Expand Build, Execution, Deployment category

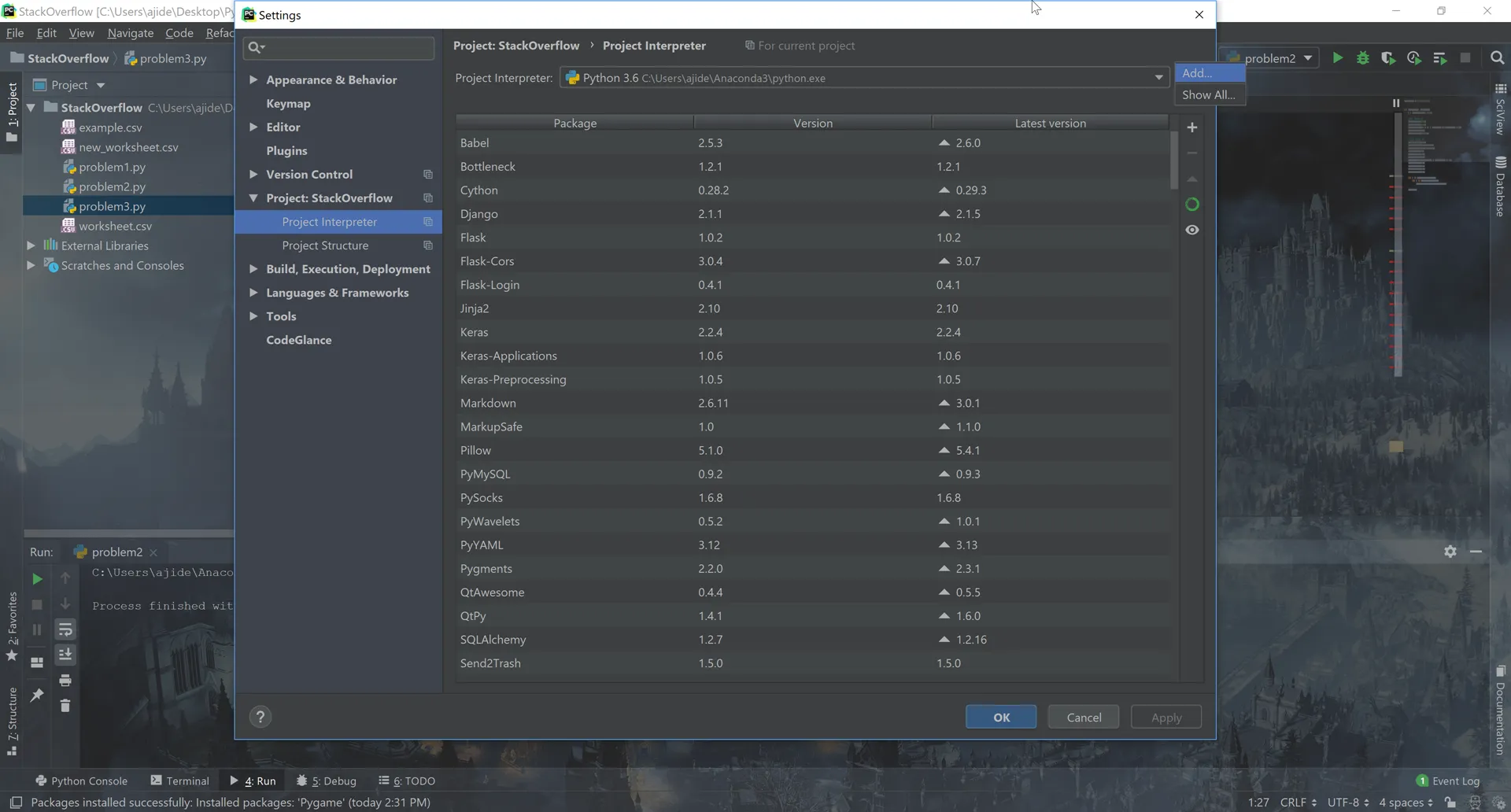[253, 268]
